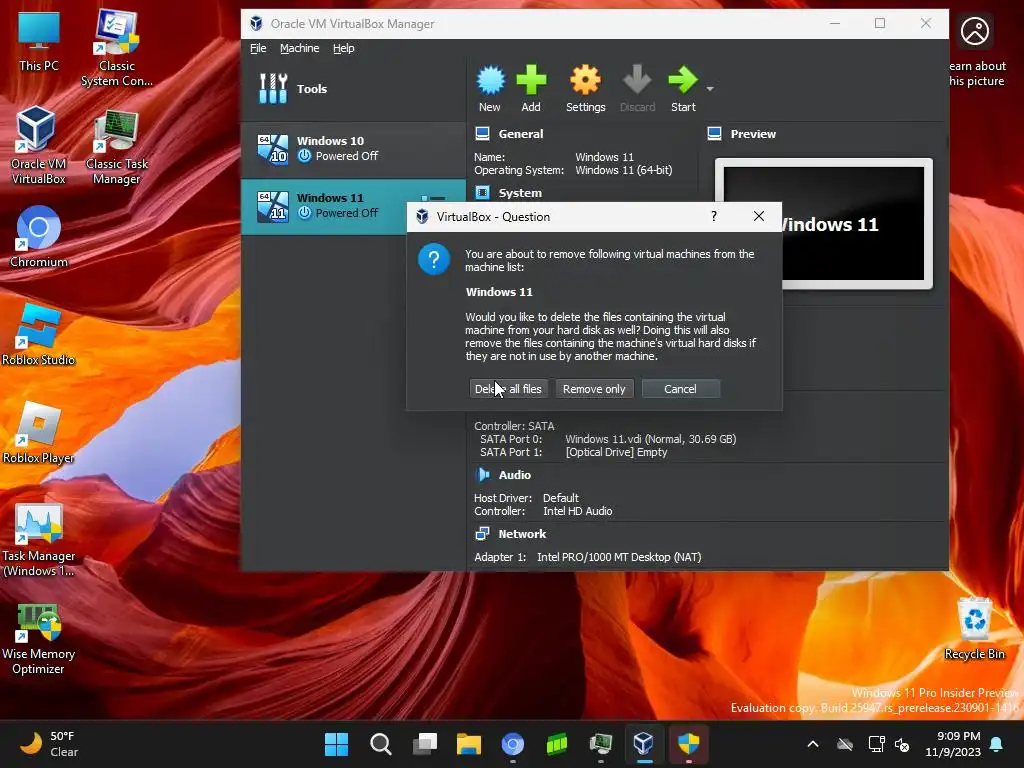Click the Discard toolbar icon

pos(637,88)
